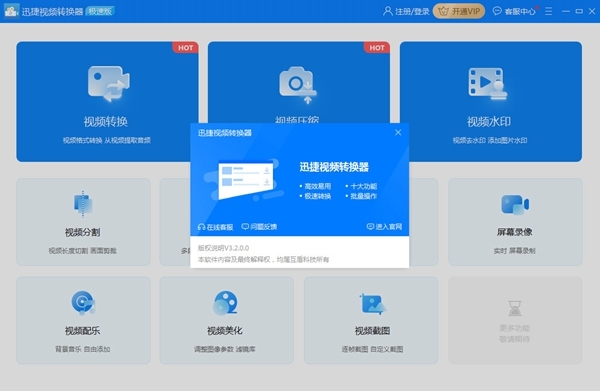
Task: Click the 本软件内容及最终解释权 copyright line
Action: coord(263,259)
